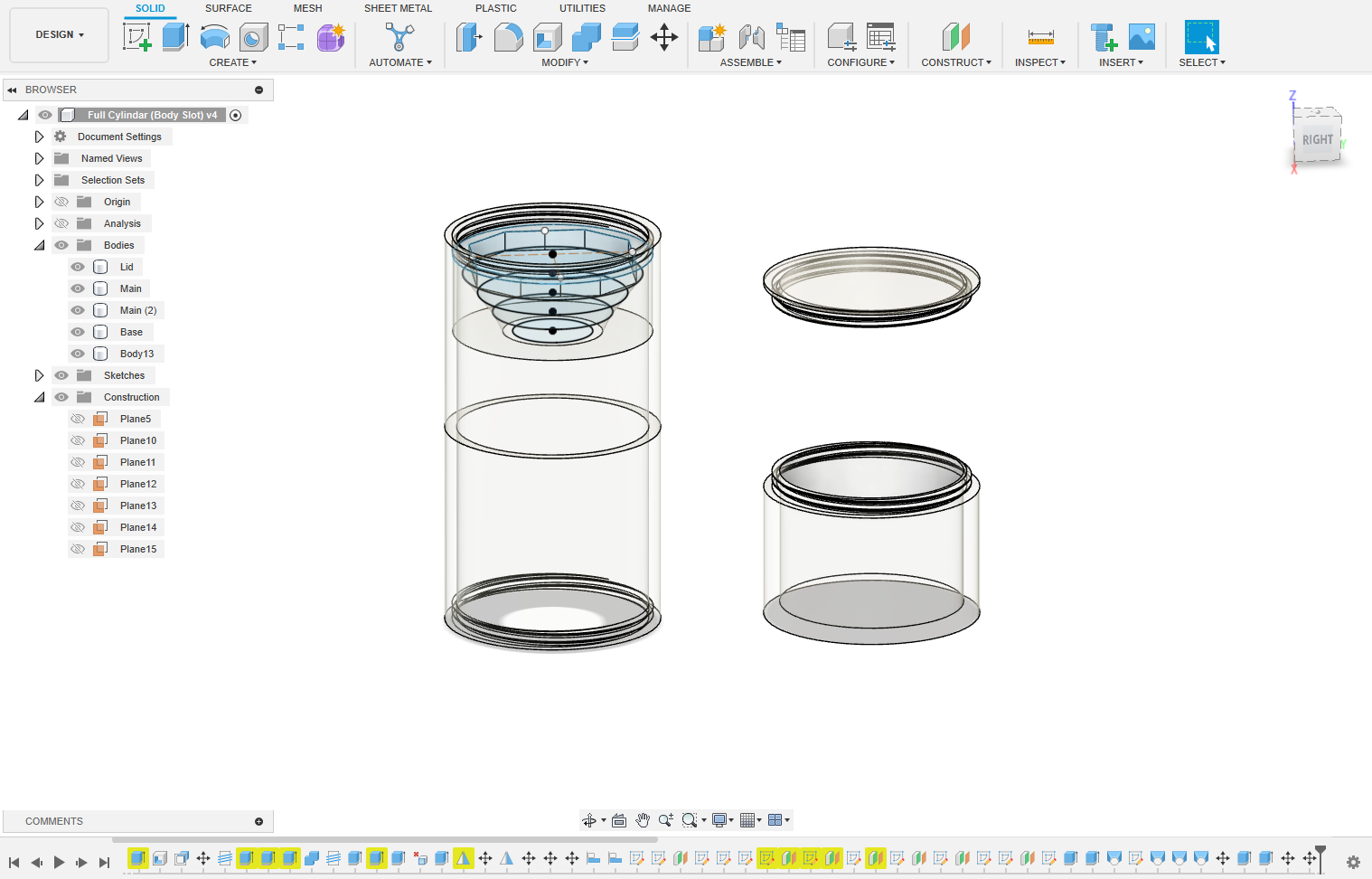Show Plane5 construction plane

tap(78, 419)
